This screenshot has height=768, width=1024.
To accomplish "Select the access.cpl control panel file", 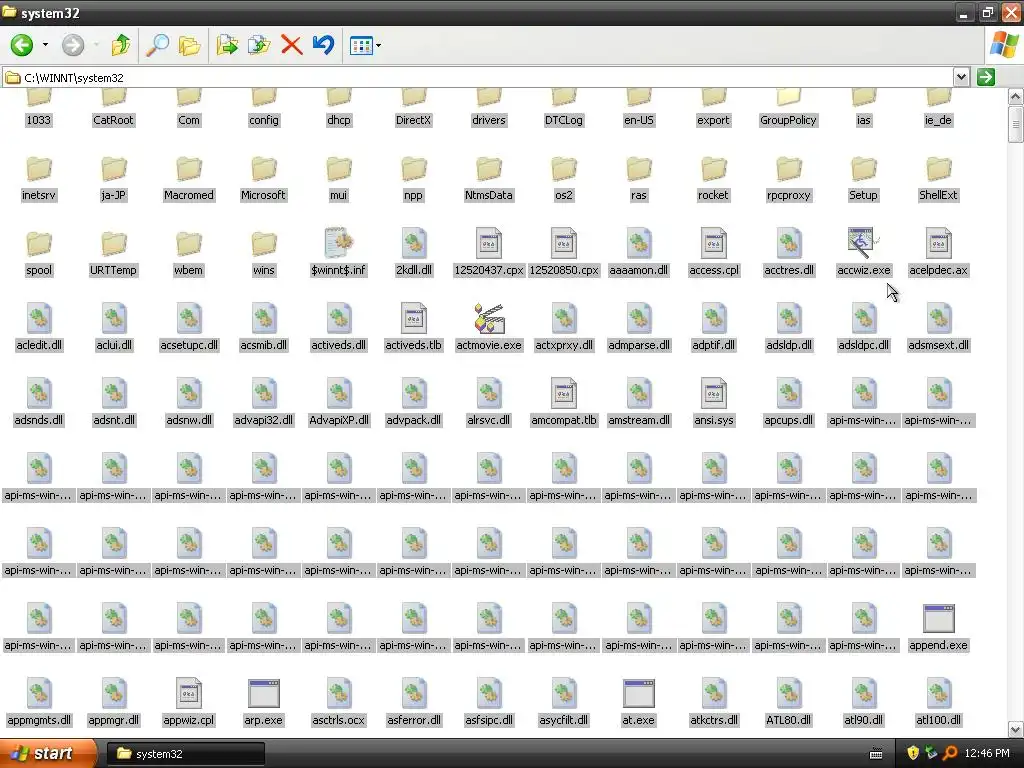I will [714, 253].
